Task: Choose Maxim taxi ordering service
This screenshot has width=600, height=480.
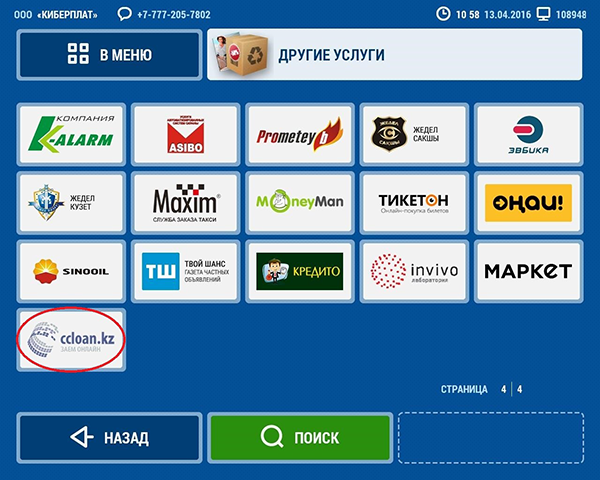Action: (185, 203)
